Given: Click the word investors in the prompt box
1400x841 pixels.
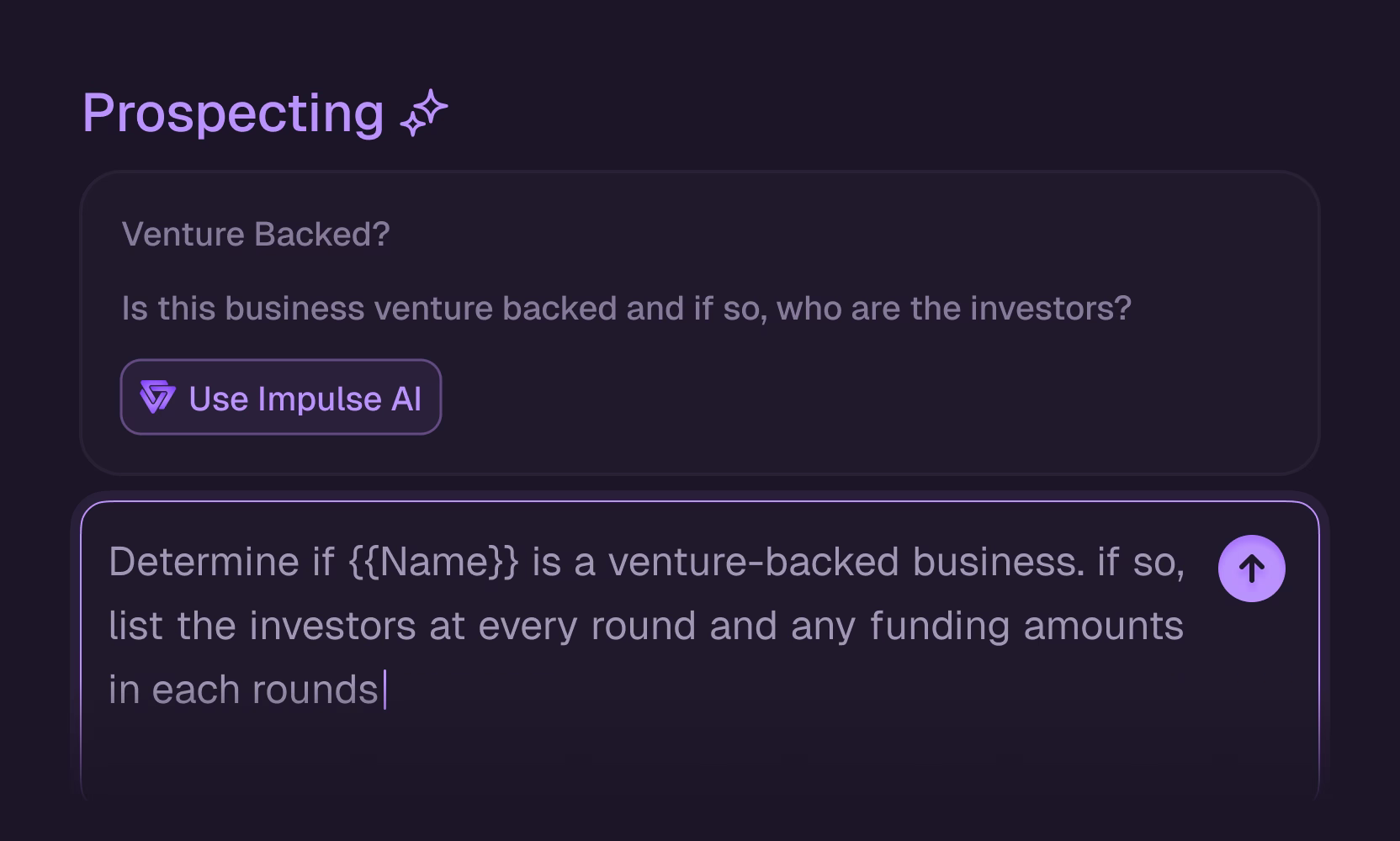Looking at the screenshot, I should (x=332, y=626).
